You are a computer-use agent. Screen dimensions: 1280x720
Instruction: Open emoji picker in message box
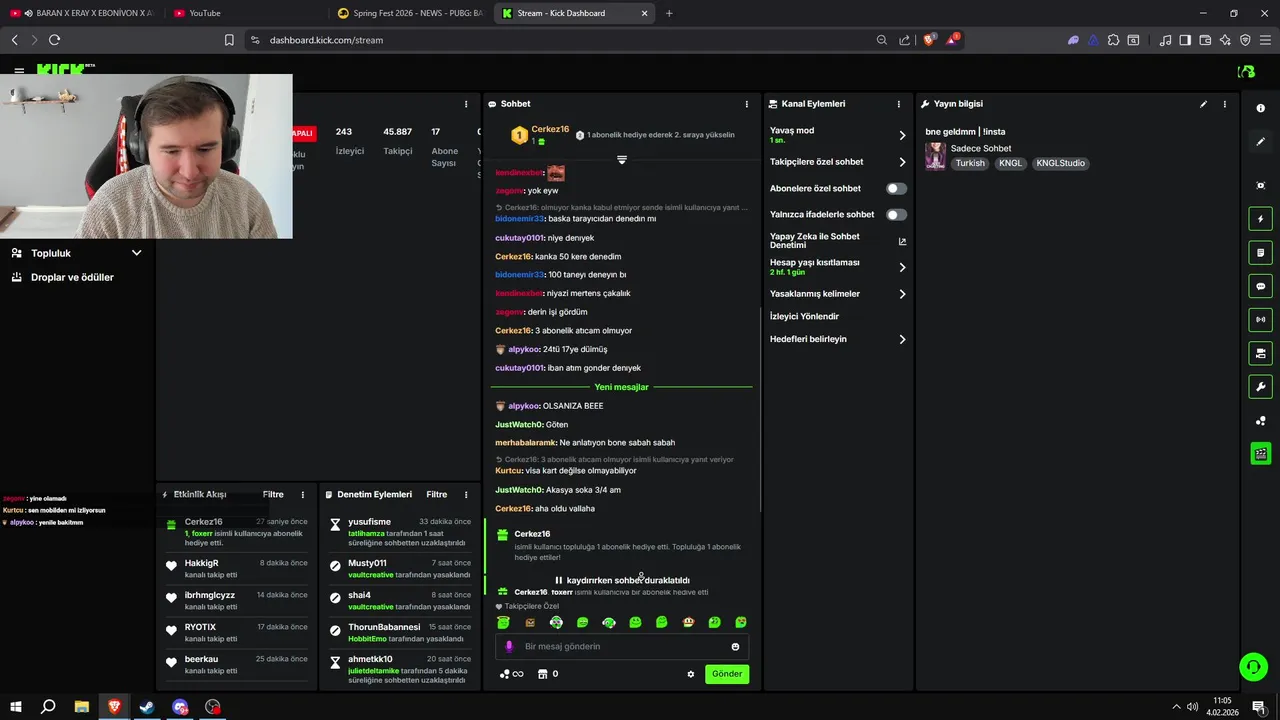pyautogui.click(x=735, y=647)
